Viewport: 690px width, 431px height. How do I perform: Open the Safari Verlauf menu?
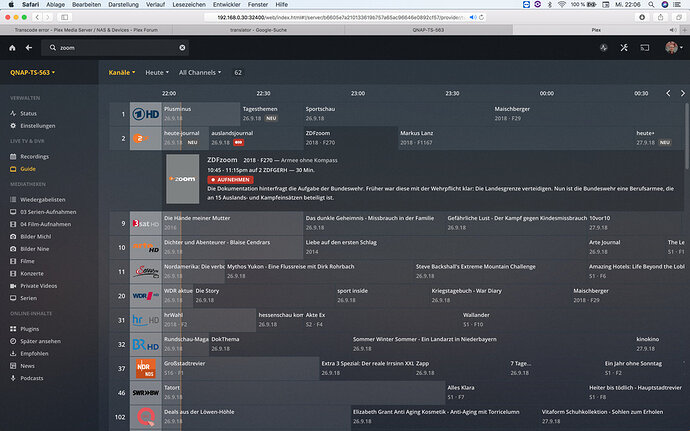point(155,4)
